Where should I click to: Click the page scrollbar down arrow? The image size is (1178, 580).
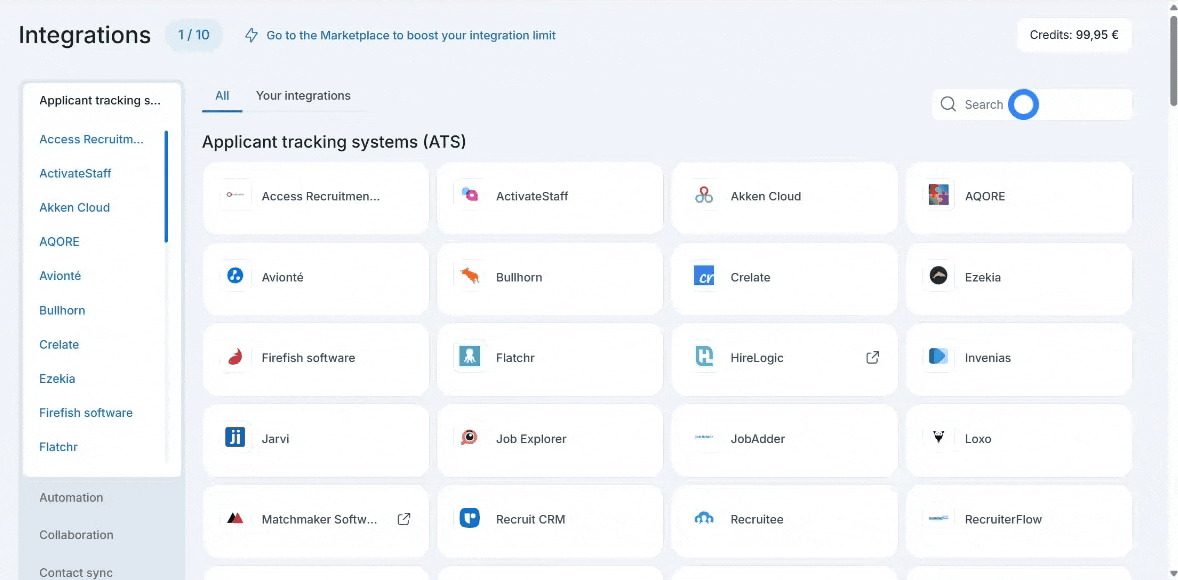pyautogui.click(x=1173, y=575)
